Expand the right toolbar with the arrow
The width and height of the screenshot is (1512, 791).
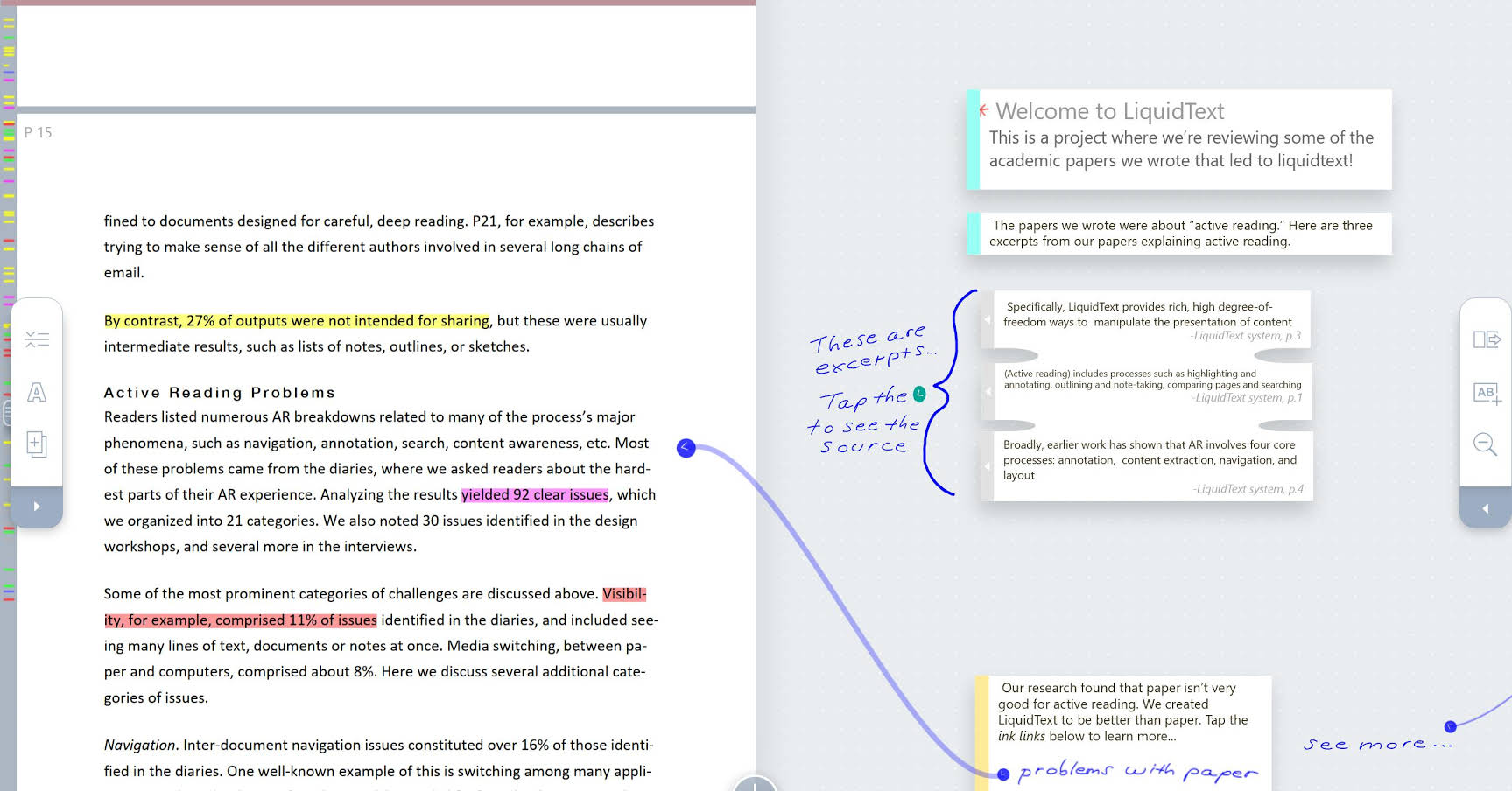1486,508
